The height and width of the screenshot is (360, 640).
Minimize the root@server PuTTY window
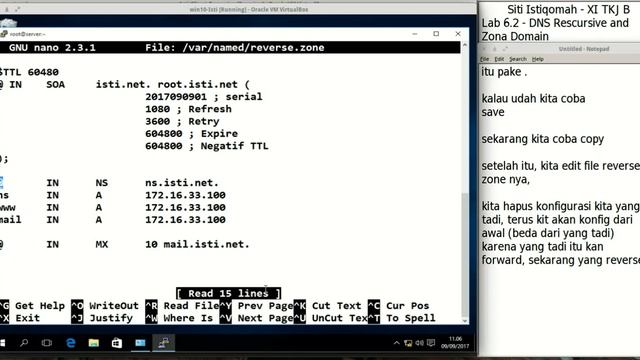415,34
